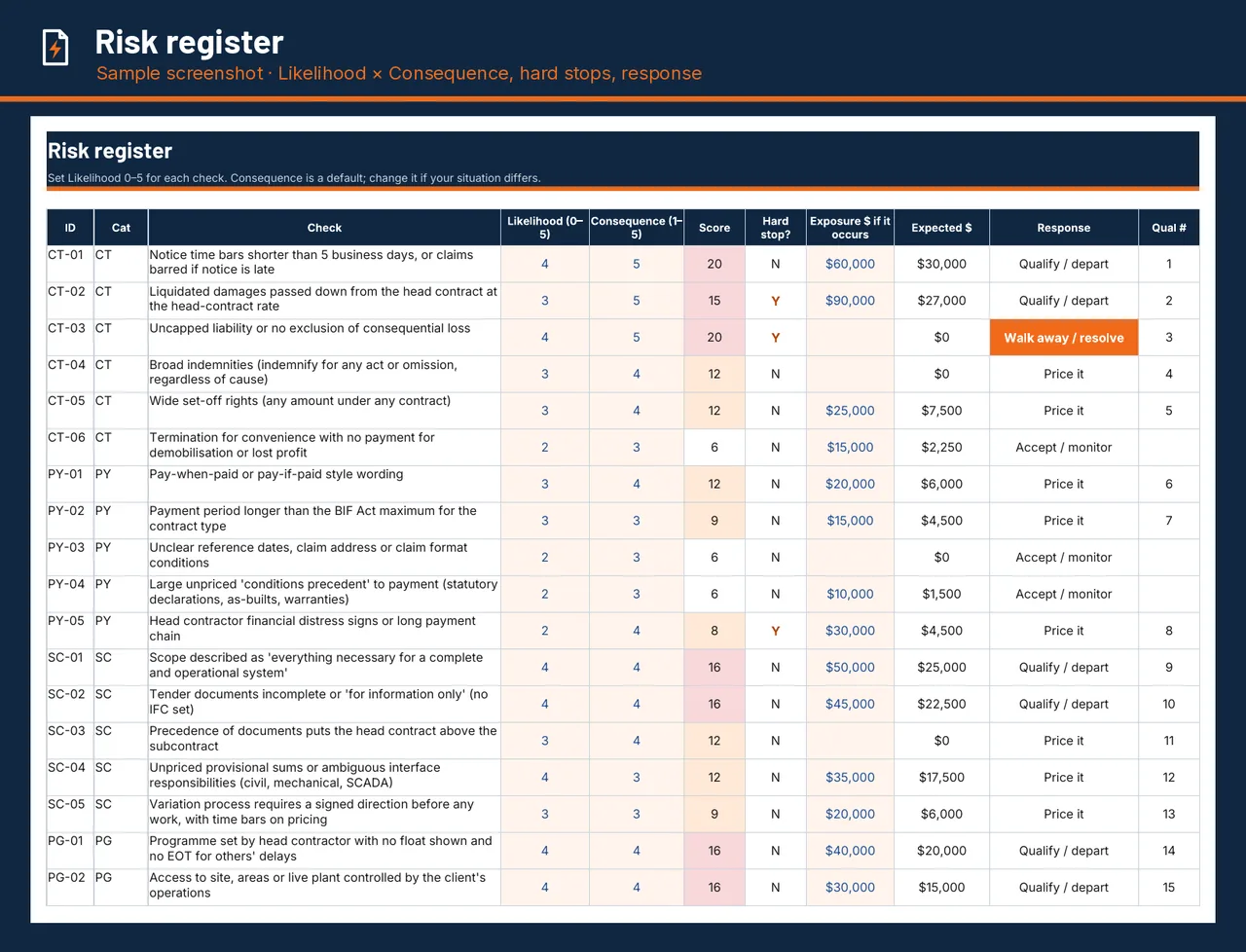Click the Qual number 15 cell
1246x952 pixels.
coord(1169,888)
